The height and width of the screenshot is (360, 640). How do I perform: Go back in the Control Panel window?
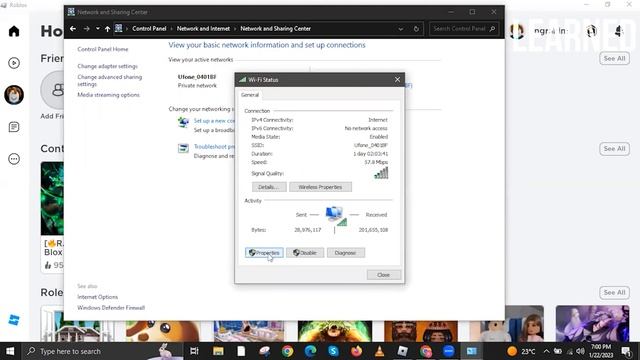tap(73, 29)
